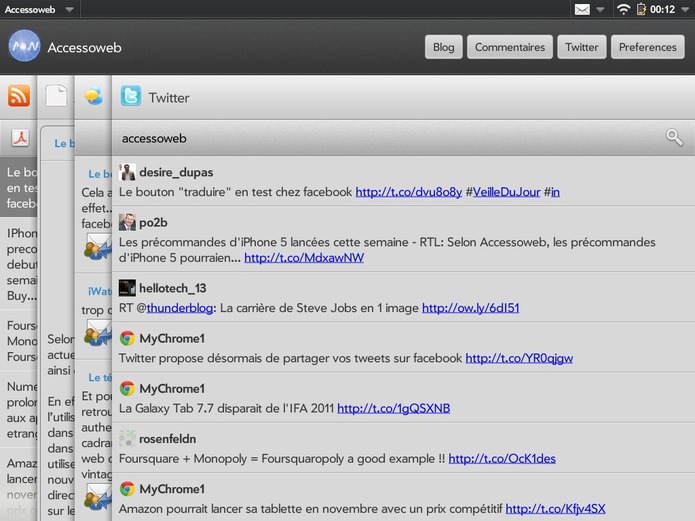Open hellotech_13 avatar
Image resolution: width=695 pixels, height=521 pixels.
point(127,288)
